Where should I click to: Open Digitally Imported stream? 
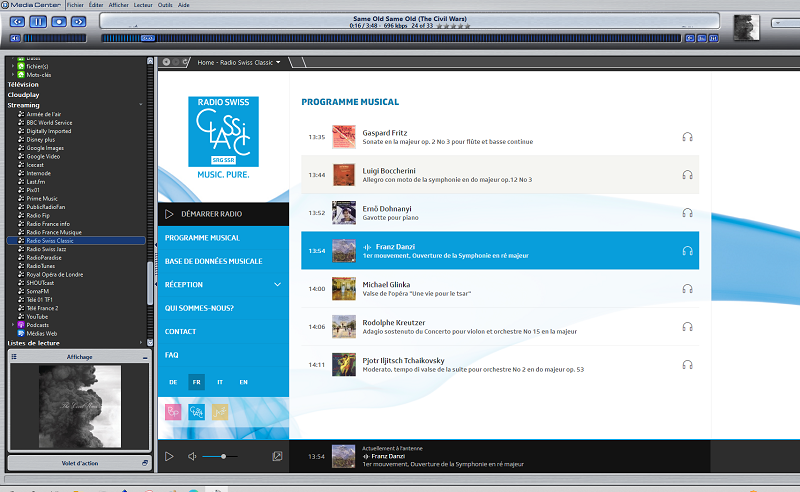pos(48,131)
